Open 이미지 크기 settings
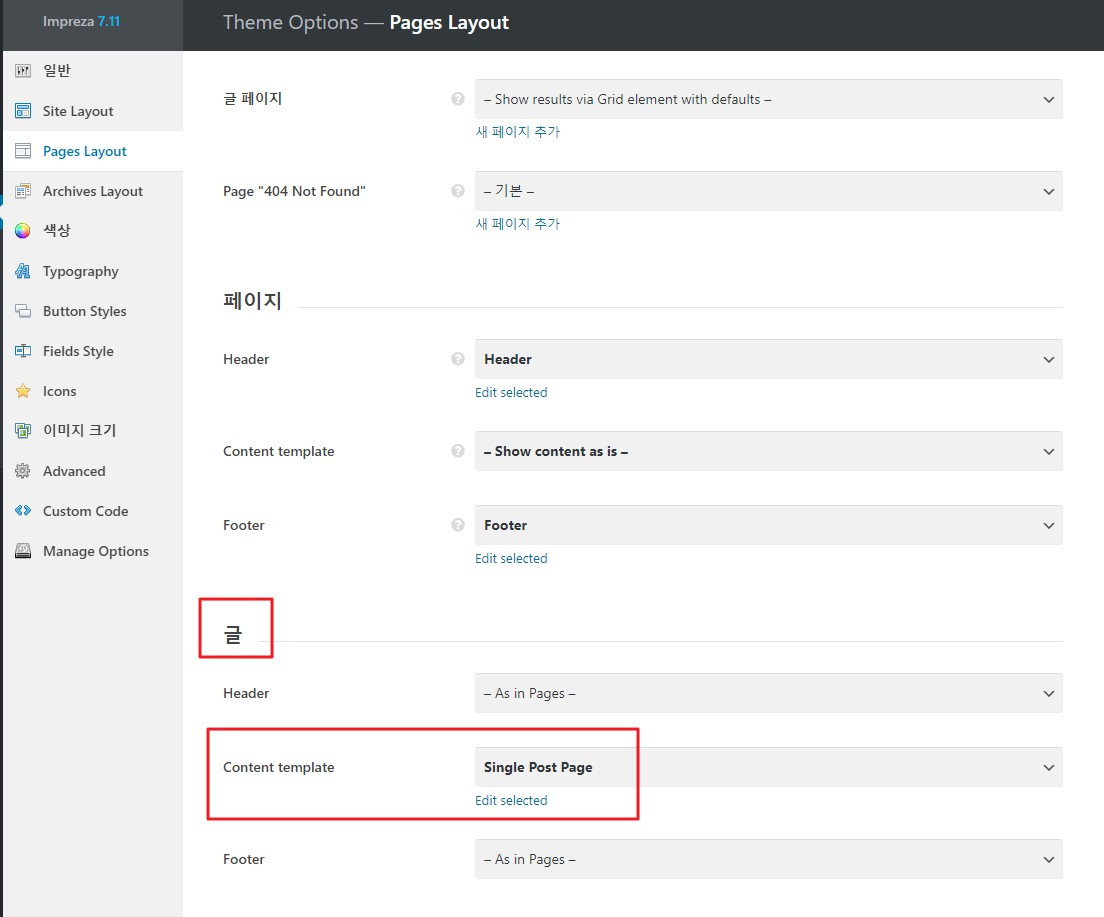The height and width of the screenshot is (917, 1104). click(93, 430)
